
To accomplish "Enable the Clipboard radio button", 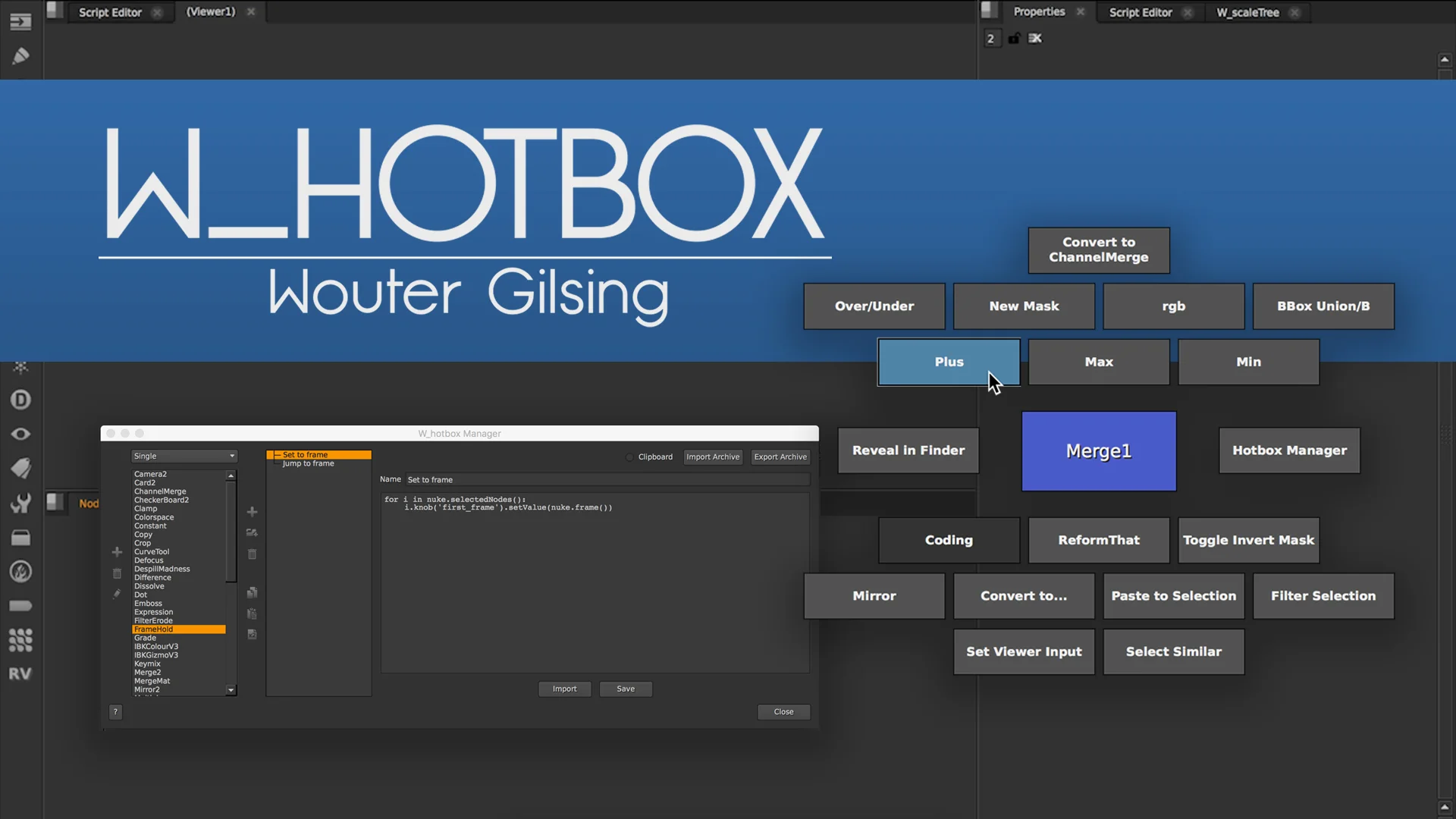I will point(629,457).
